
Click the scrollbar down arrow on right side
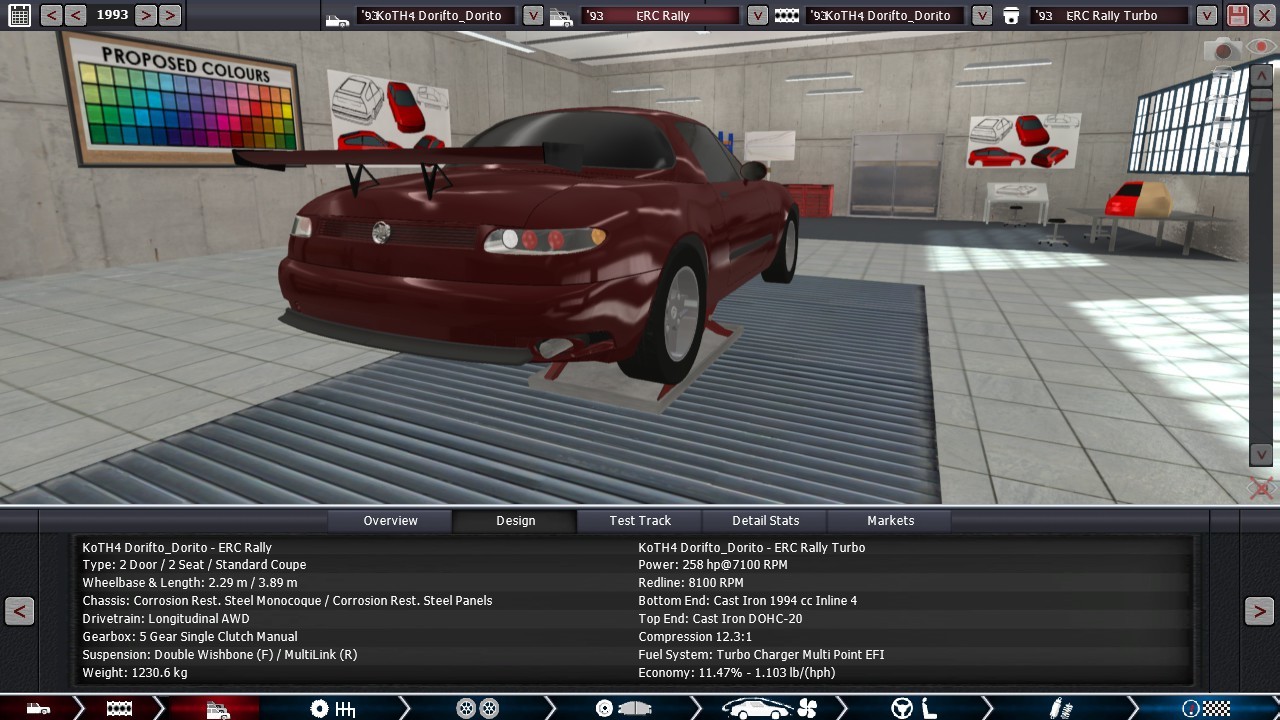(1261, 454)
